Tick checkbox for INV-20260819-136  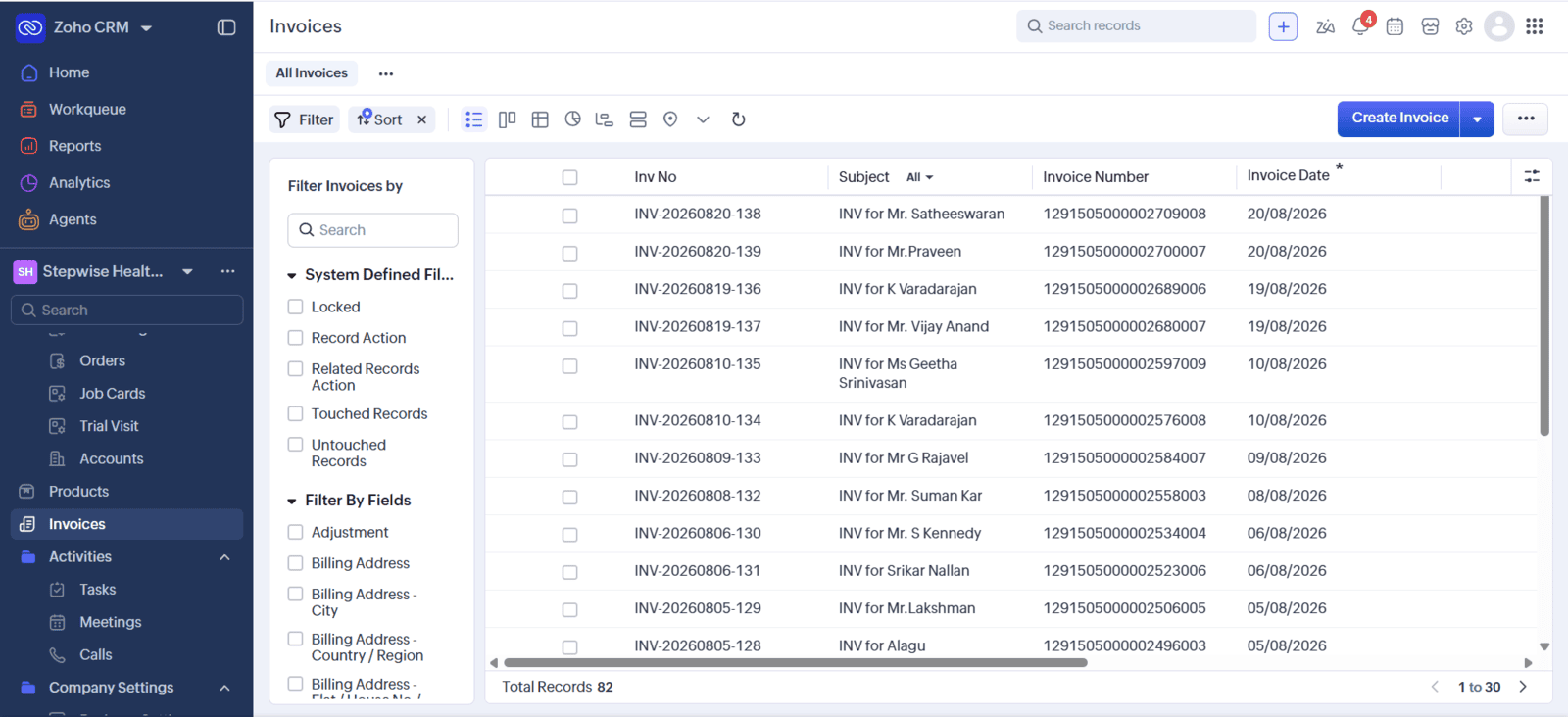[569, 291]
